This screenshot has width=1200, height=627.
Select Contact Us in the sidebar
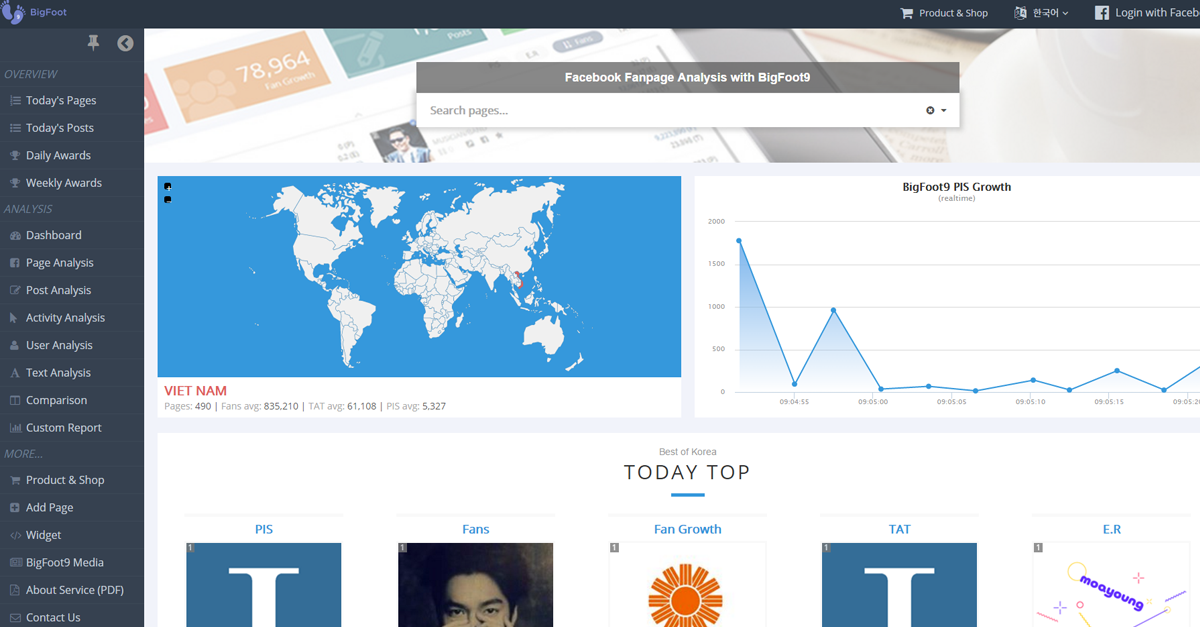click(72, 617)
